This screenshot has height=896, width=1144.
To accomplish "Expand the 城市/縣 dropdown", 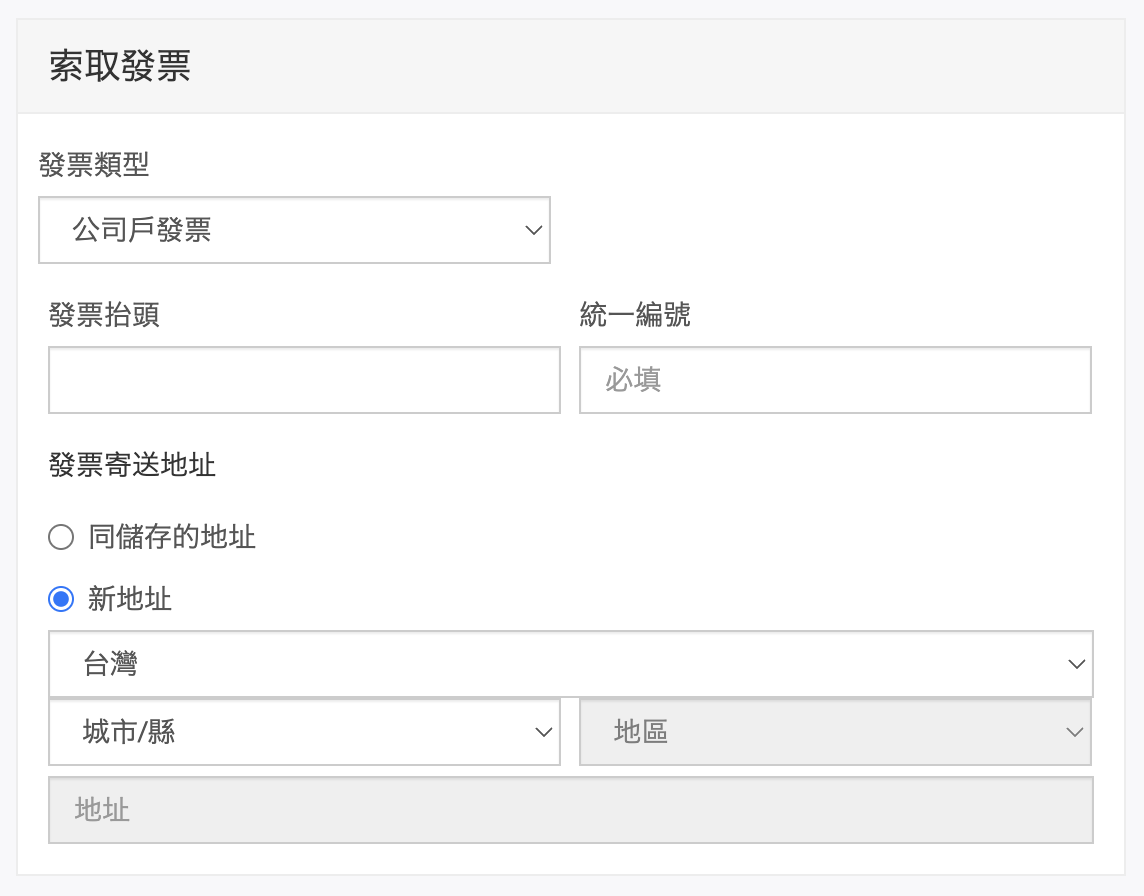I will point(304,732).
